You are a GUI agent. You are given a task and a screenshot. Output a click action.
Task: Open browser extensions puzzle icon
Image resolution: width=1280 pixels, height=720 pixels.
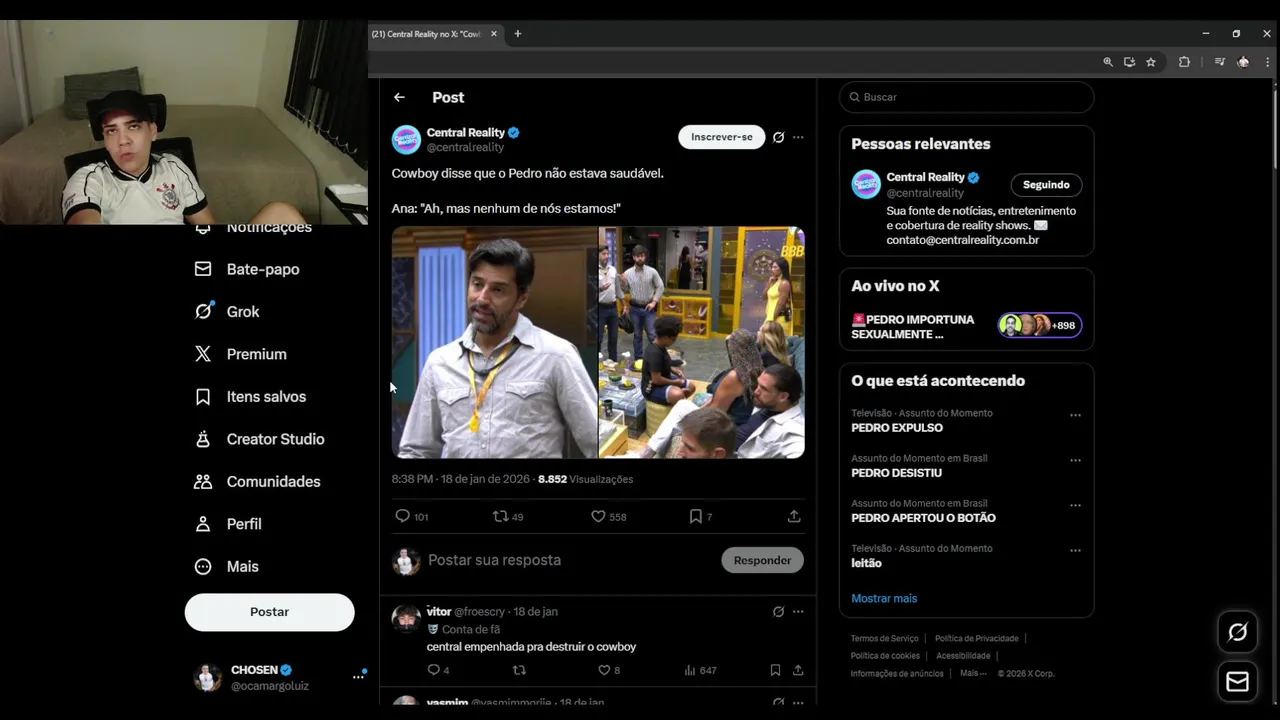(1184, 62)
